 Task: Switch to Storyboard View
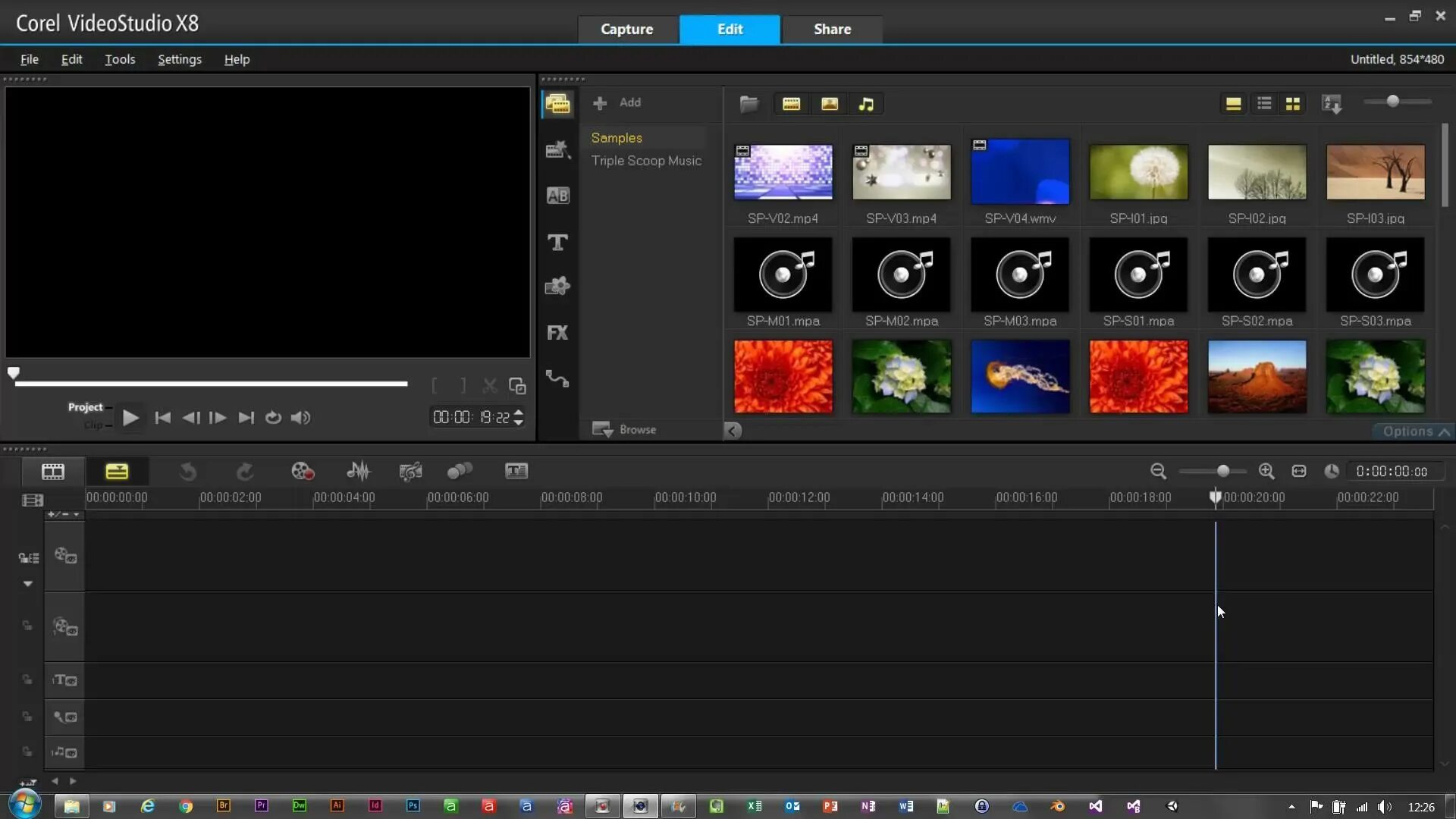click(52, 472)
